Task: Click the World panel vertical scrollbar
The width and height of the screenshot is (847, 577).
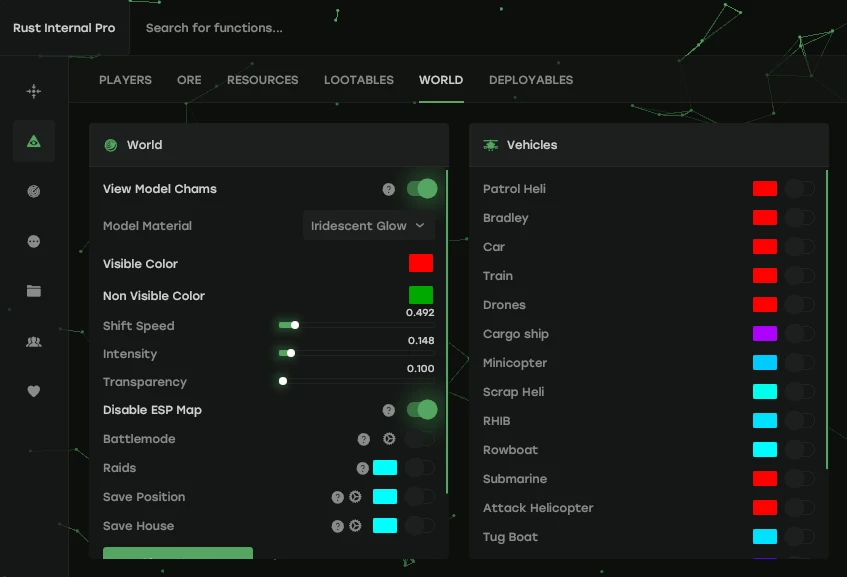Action: [447, 332]
